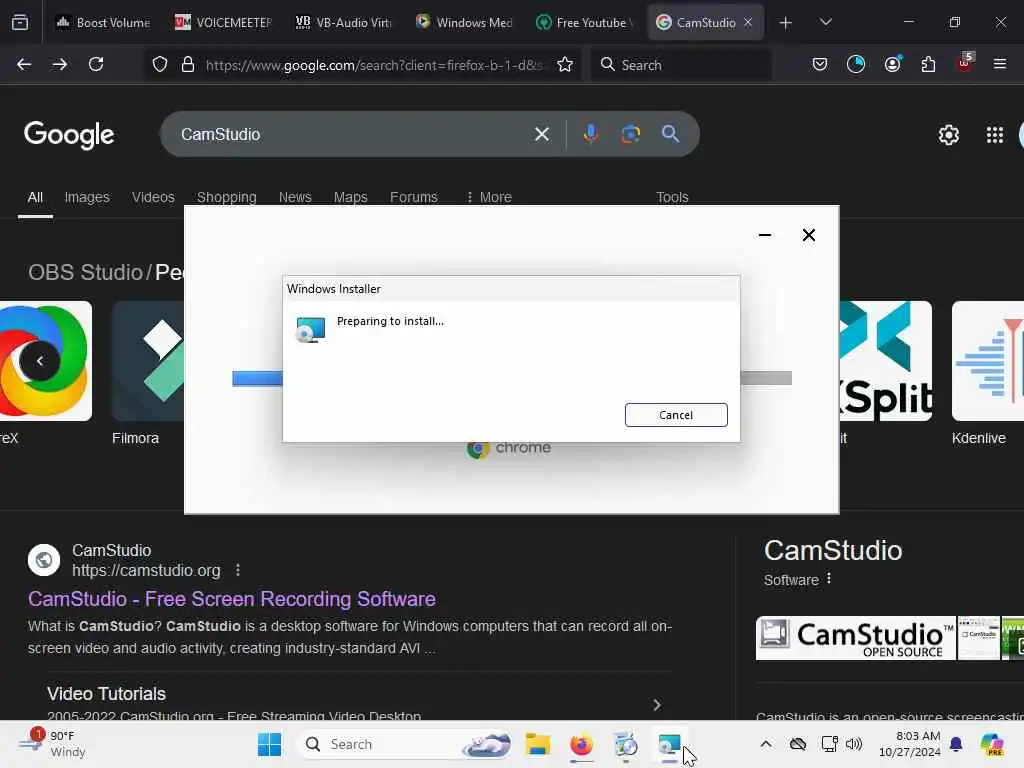Click the carousel previous arrow

40,361
